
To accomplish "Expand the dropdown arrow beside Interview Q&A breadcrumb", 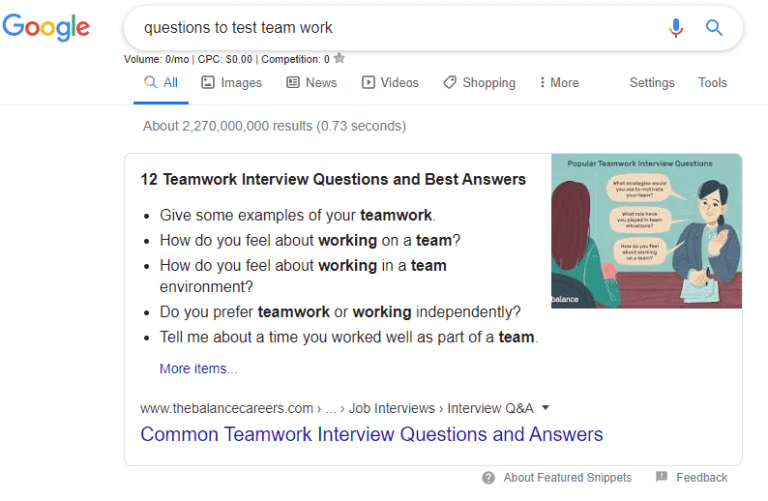I will [x=545, y=408].
